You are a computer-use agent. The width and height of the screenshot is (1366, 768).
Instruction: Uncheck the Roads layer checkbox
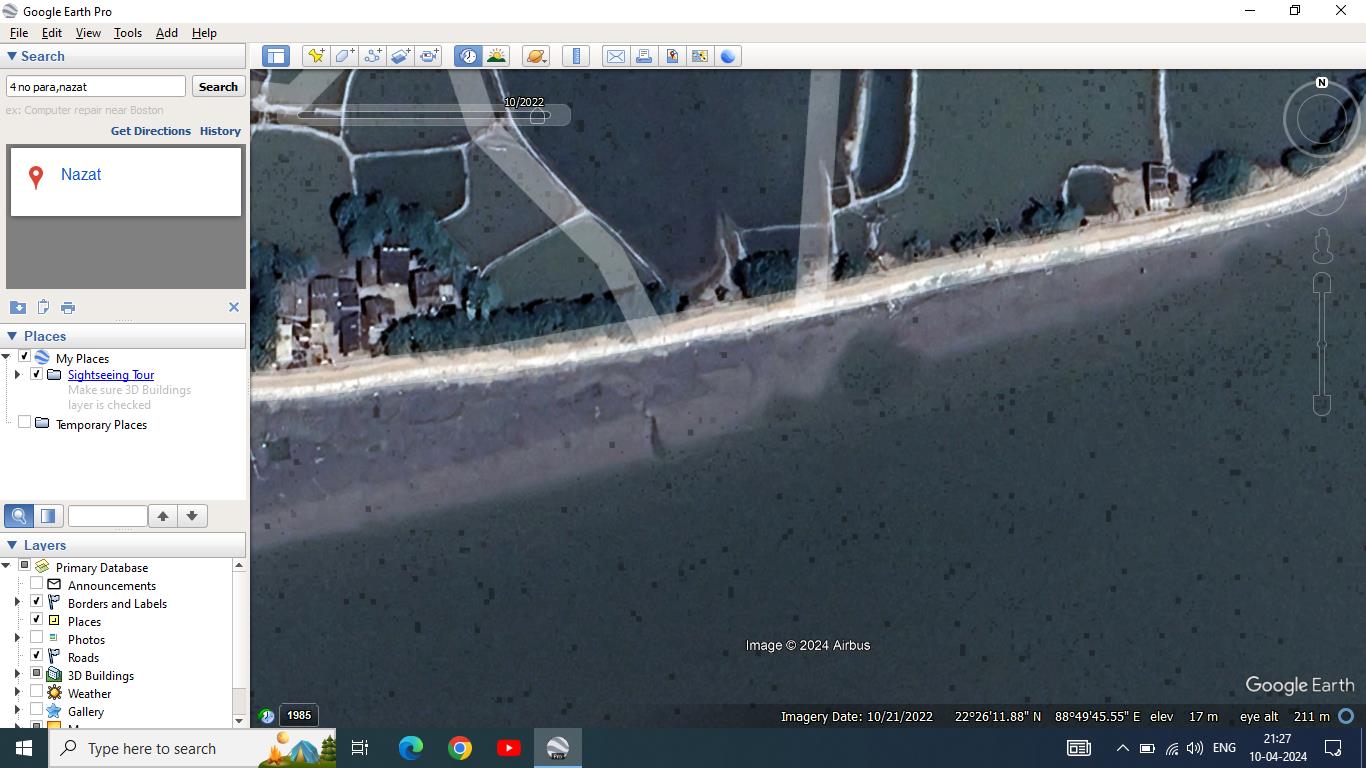[37, 657]
